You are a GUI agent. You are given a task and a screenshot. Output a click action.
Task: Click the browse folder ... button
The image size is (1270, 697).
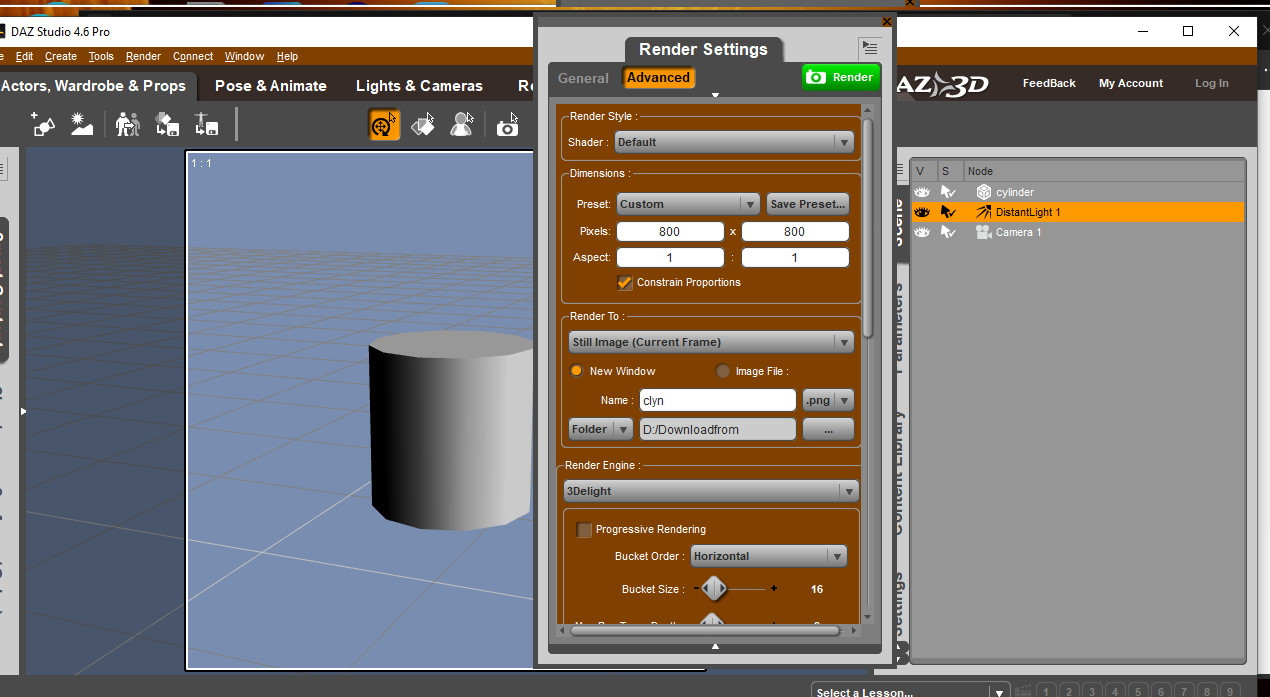pos(828,429)
